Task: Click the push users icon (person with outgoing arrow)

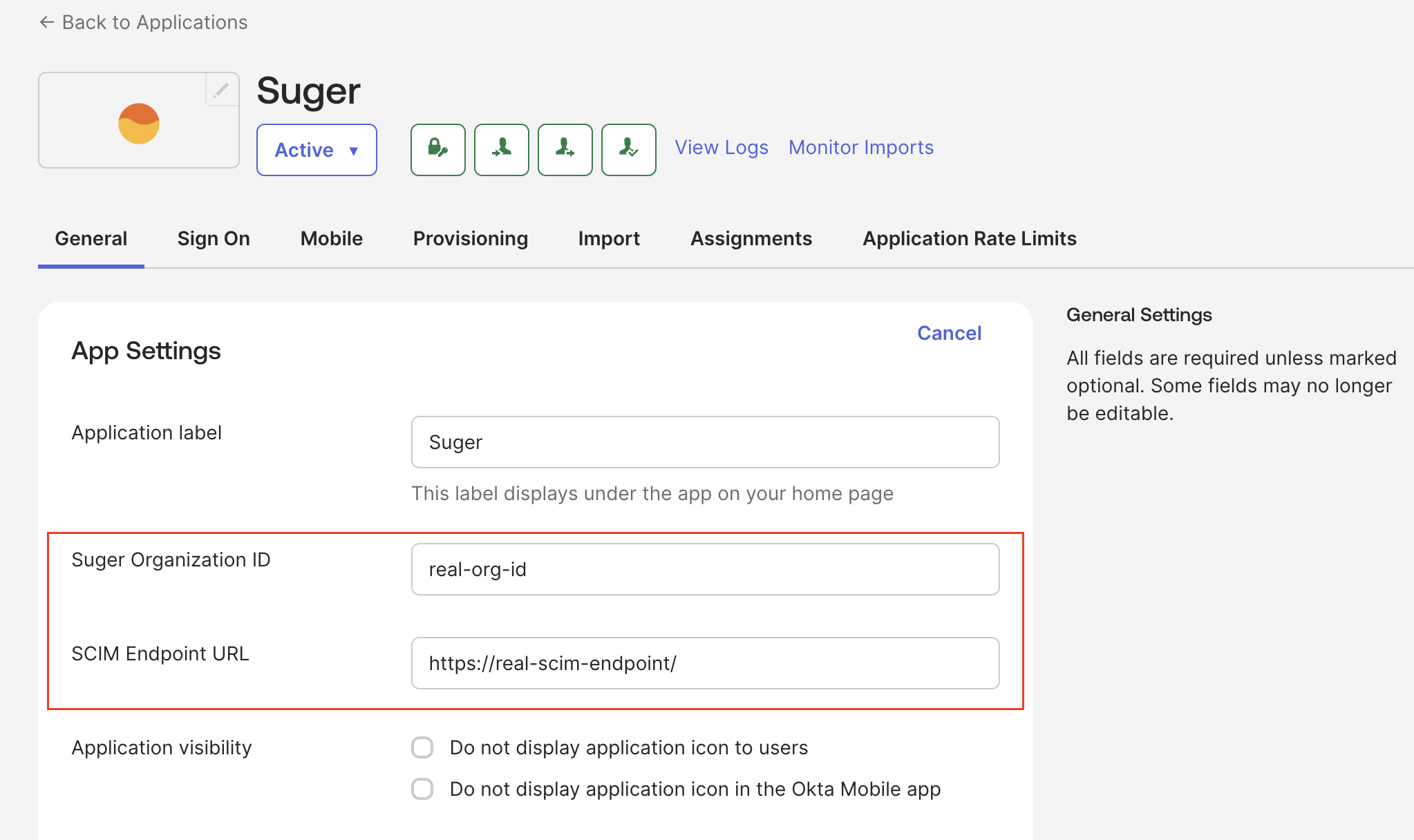Action: click(565, 149)
